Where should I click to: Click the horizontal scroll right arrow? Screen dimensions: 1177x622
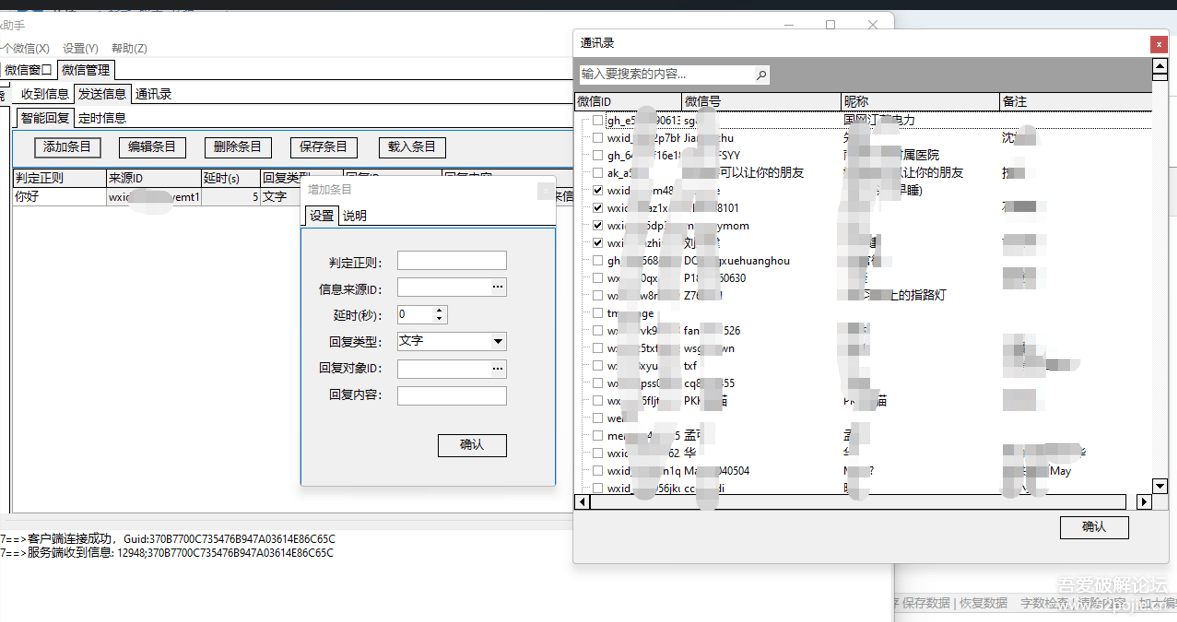coord(1145,502)
